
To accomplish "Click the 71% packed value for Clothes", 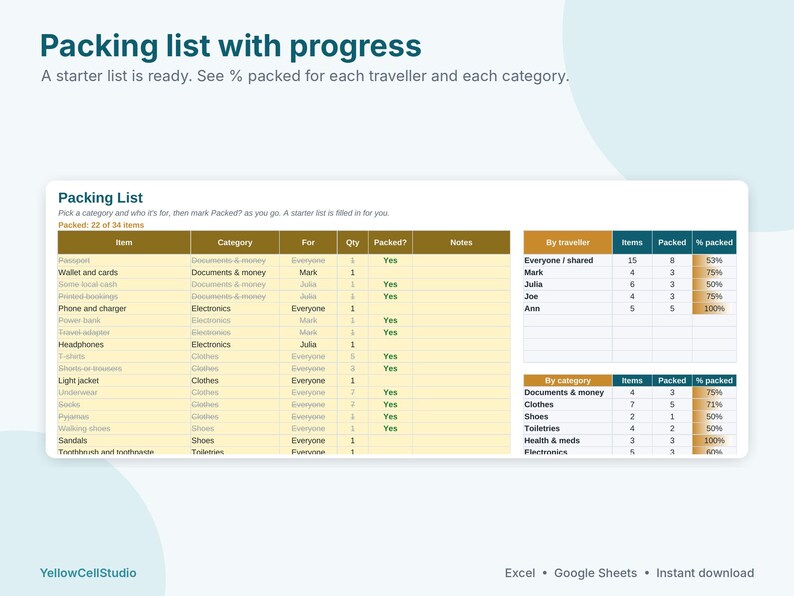I will point(714,405).
